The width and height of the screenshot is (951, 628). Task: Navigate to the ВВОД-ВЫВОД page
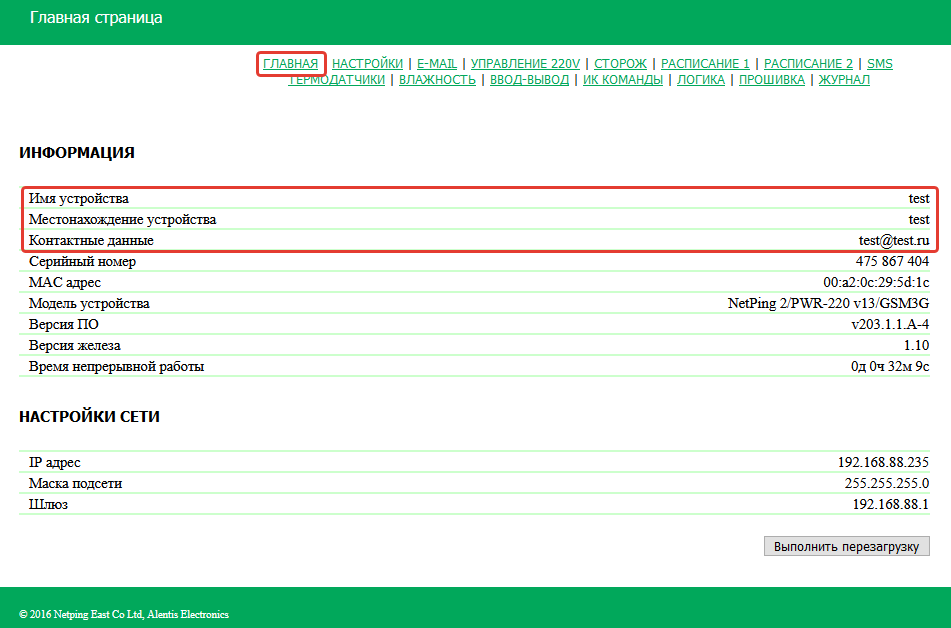pyautogui.click(x=529, y=80)
